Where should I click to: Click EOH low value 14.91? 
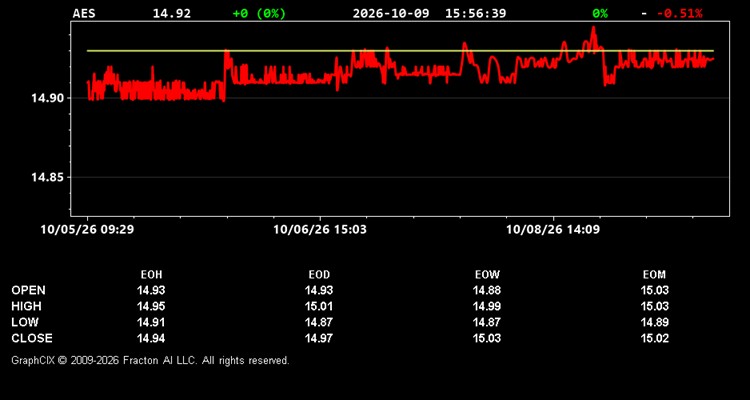pyautogui.click(x=151, y=322)
